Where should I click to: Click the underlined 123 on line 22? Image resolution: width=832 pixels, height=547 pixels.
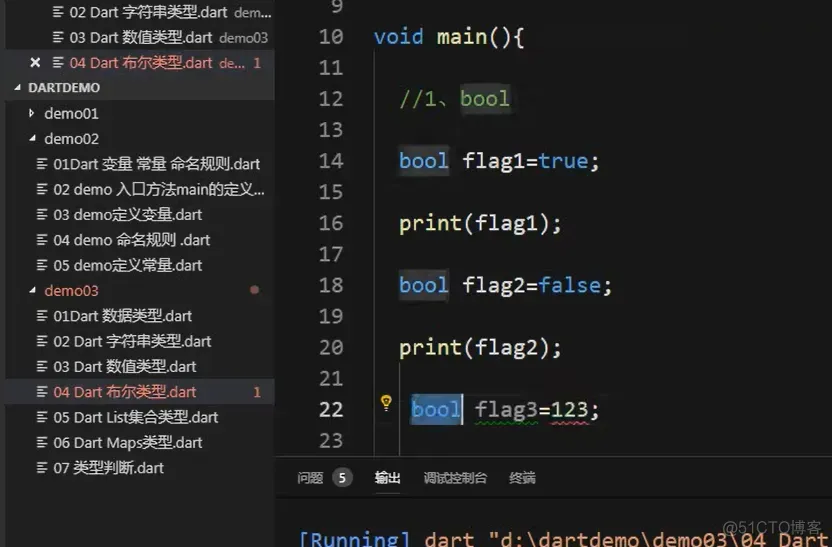(x=570, y=410)
